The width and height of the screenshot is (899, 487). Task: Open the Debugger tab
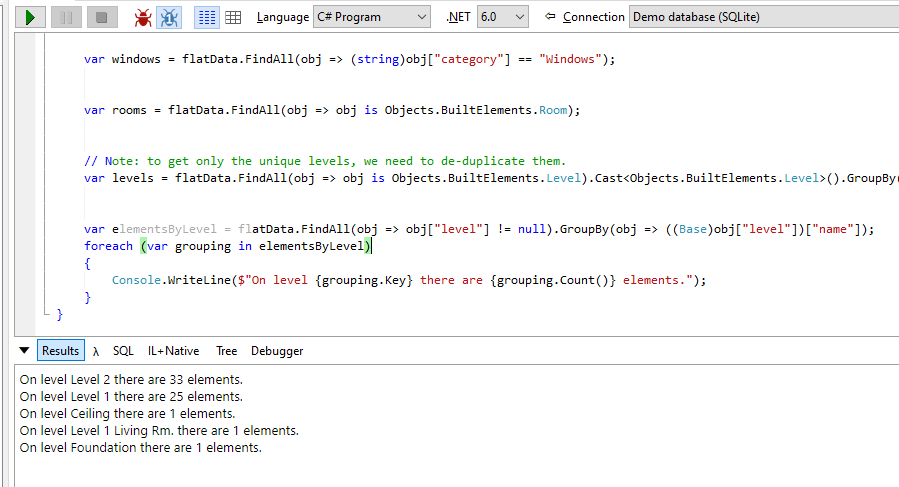point(277,351)
